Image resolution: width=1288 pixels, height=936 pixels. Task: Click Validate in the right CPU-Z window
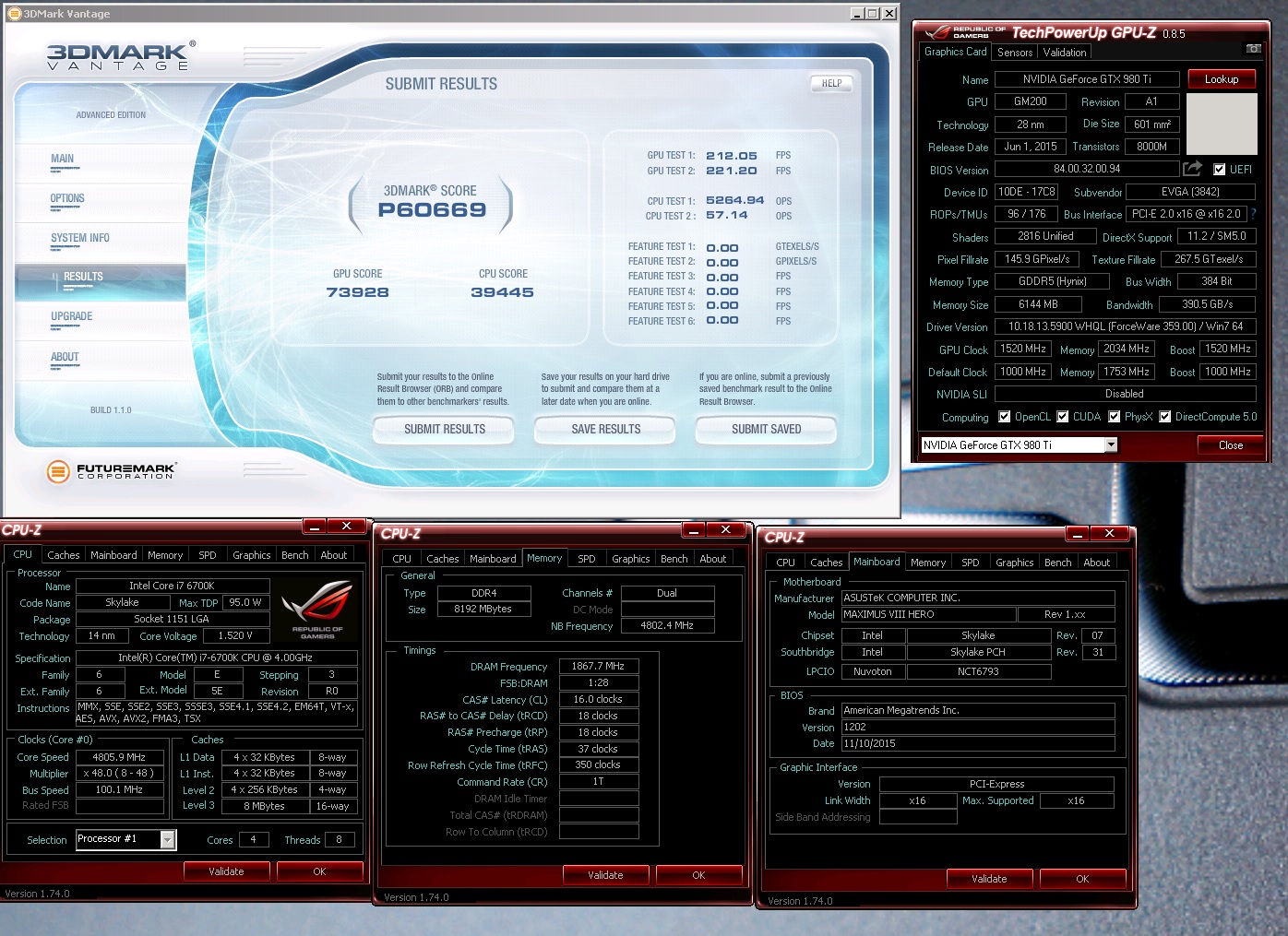pos(989,879)
